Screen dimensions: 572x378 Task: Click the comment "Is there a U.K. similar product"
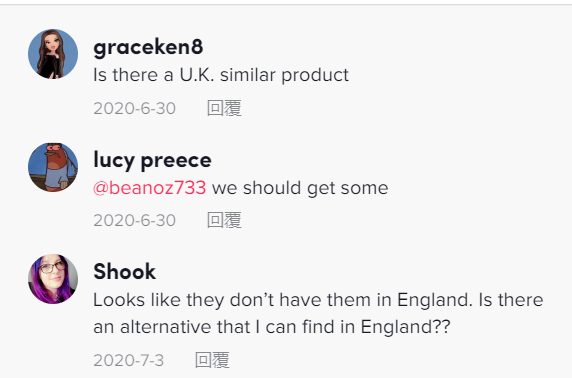221,75
